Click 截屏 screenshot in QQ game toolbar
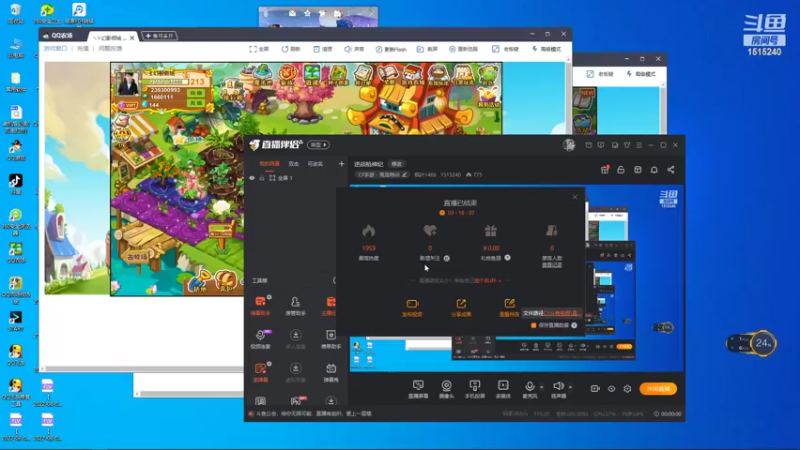Viewport: 800px width, 450px height. 428,49
